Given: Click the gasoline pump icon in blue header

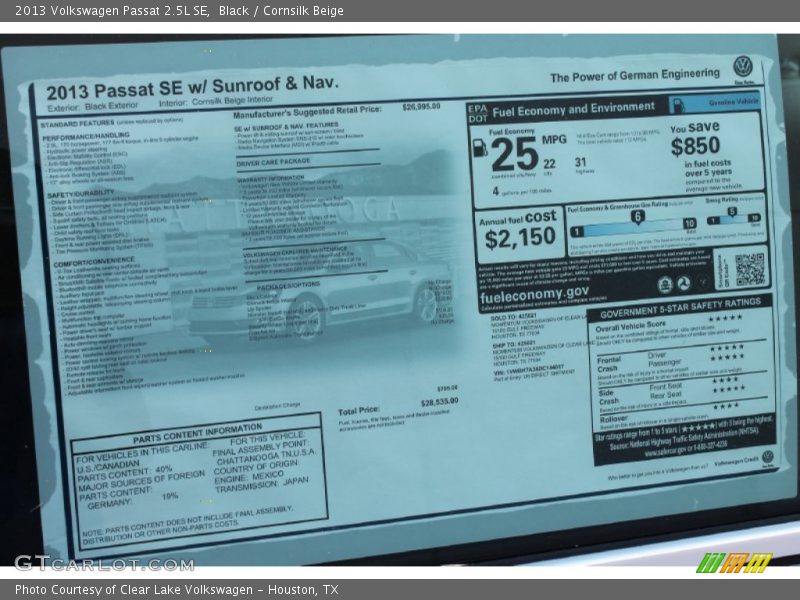Looking at the screenshot, I should tap(679, 106).
